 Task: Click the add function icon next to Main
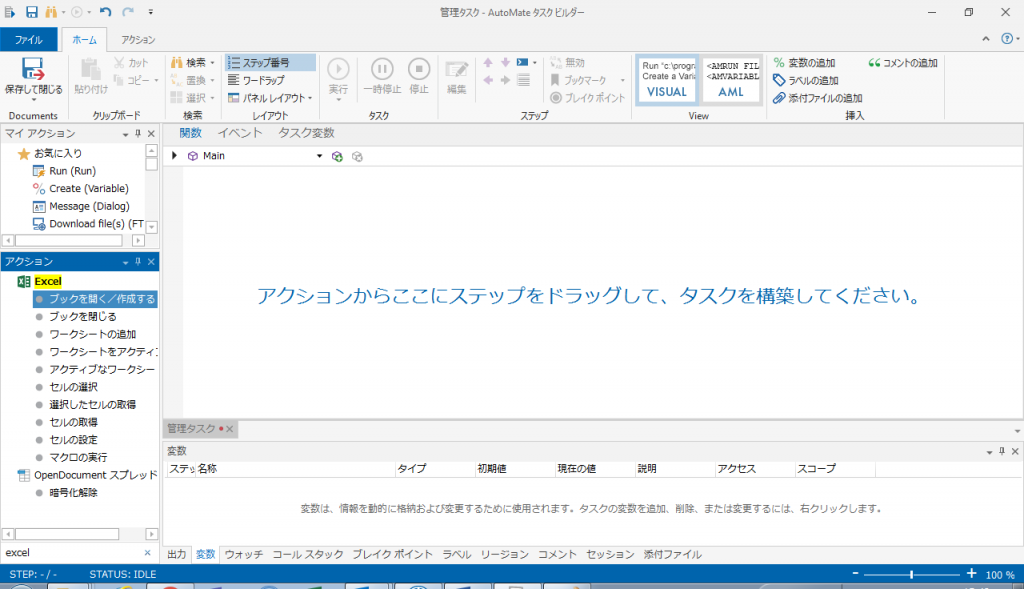click(x=337, y=156)
